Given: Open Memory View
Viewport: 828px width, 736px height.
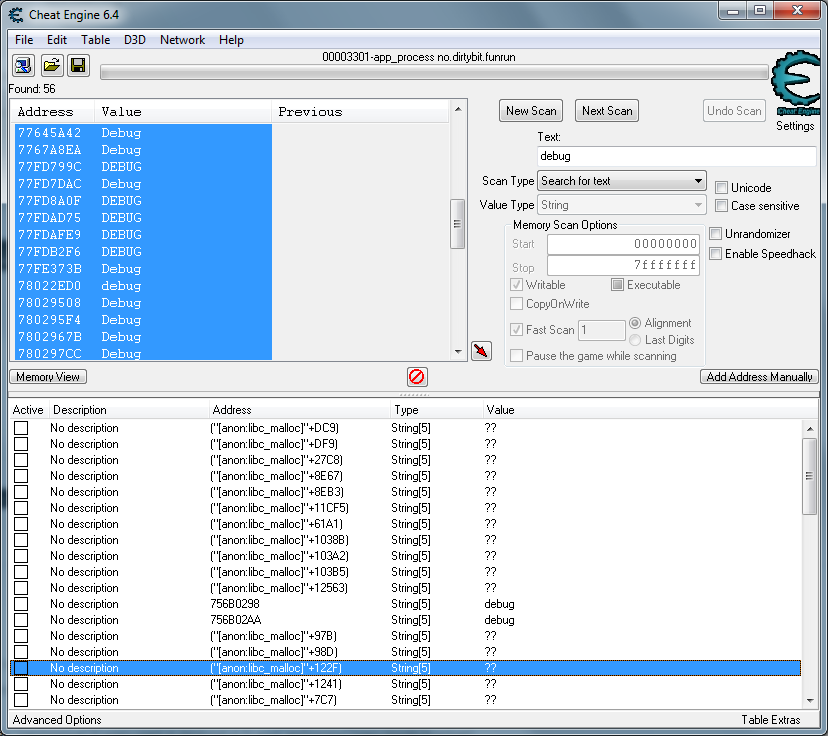Looking at the screenshot, I should (x=48, y=376).
